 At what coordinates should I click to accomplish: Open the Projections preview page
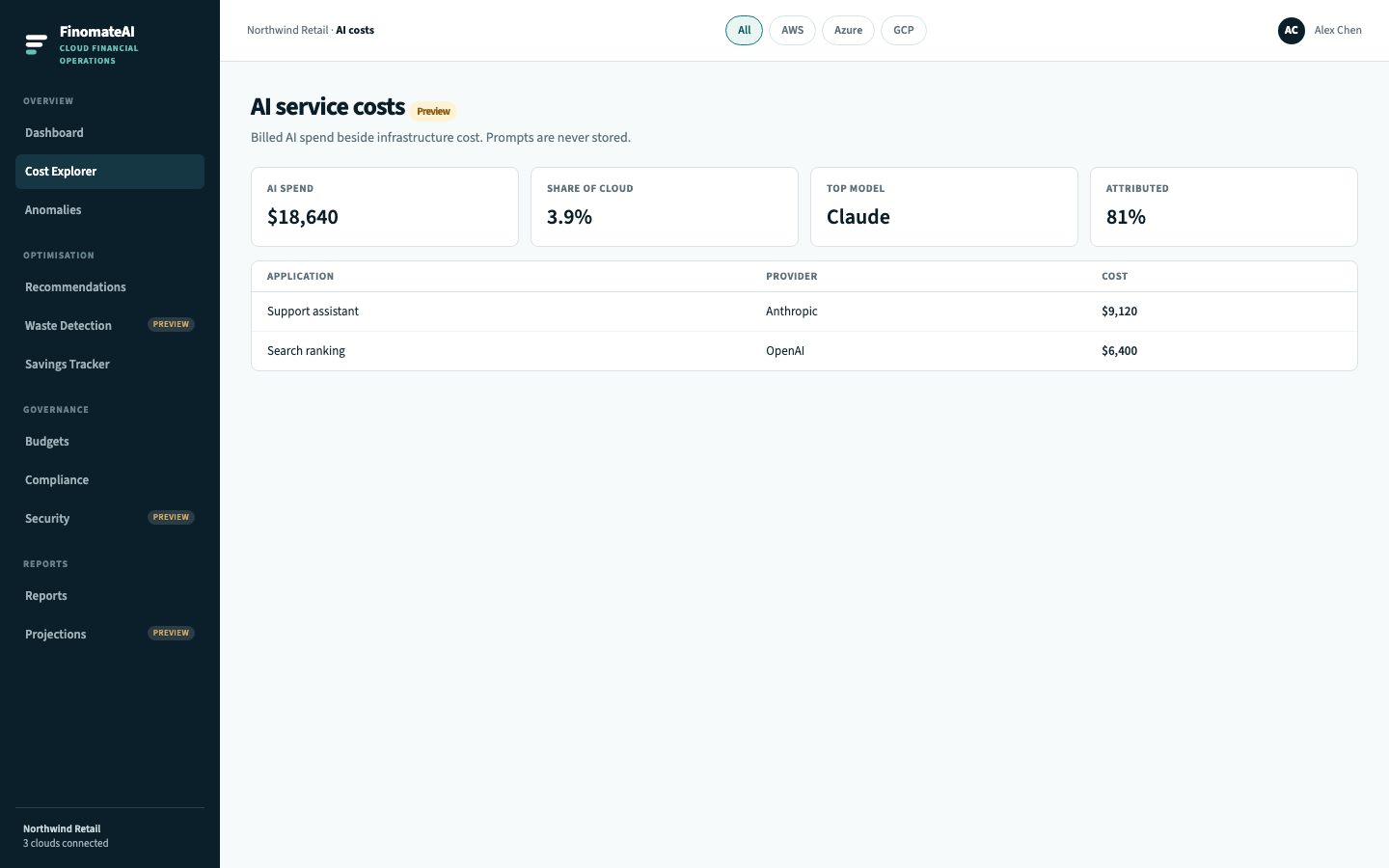(x=110, y=635)
